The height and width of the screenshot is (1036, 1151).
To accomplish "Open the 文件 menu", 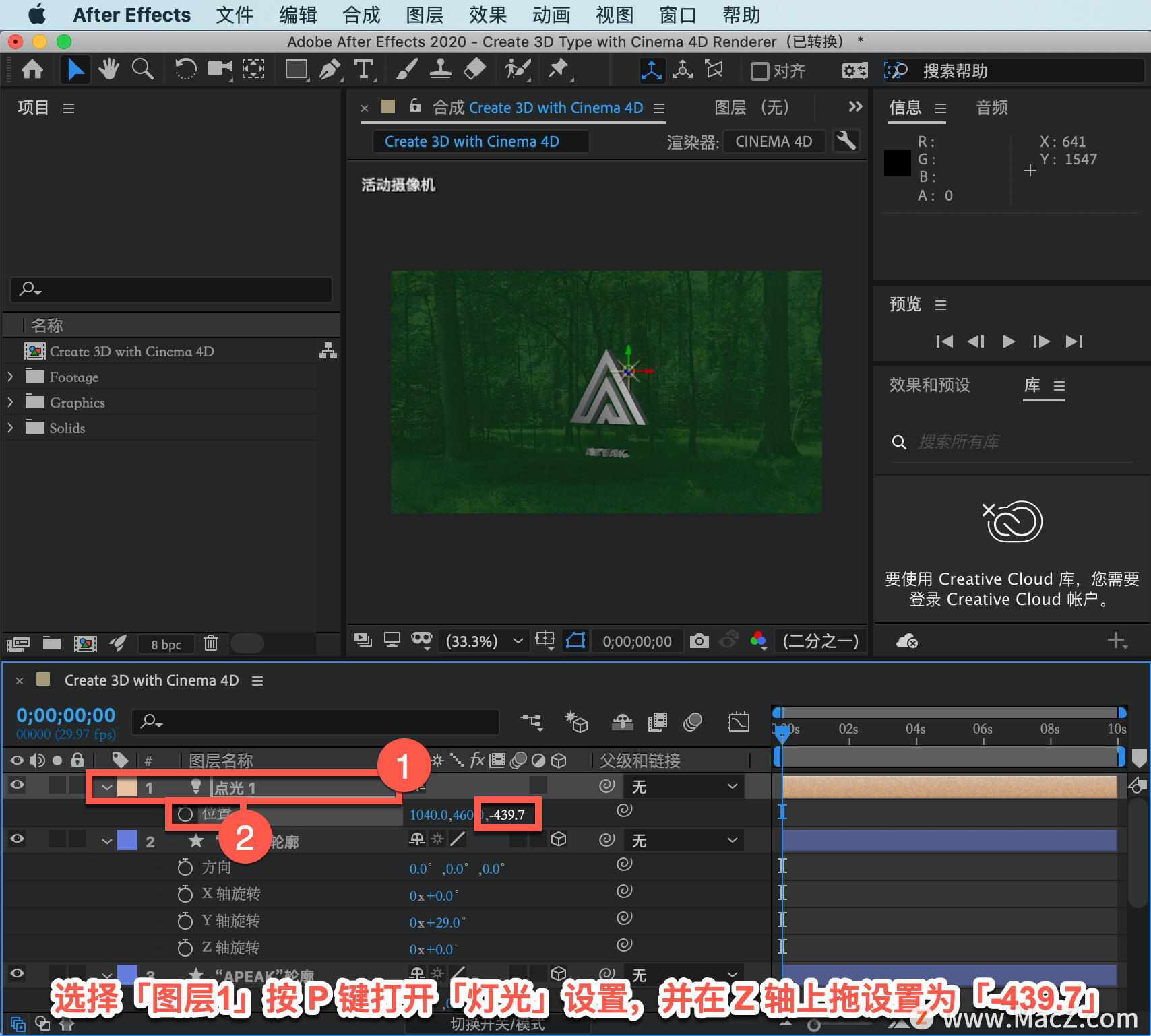I will (235, 15).
